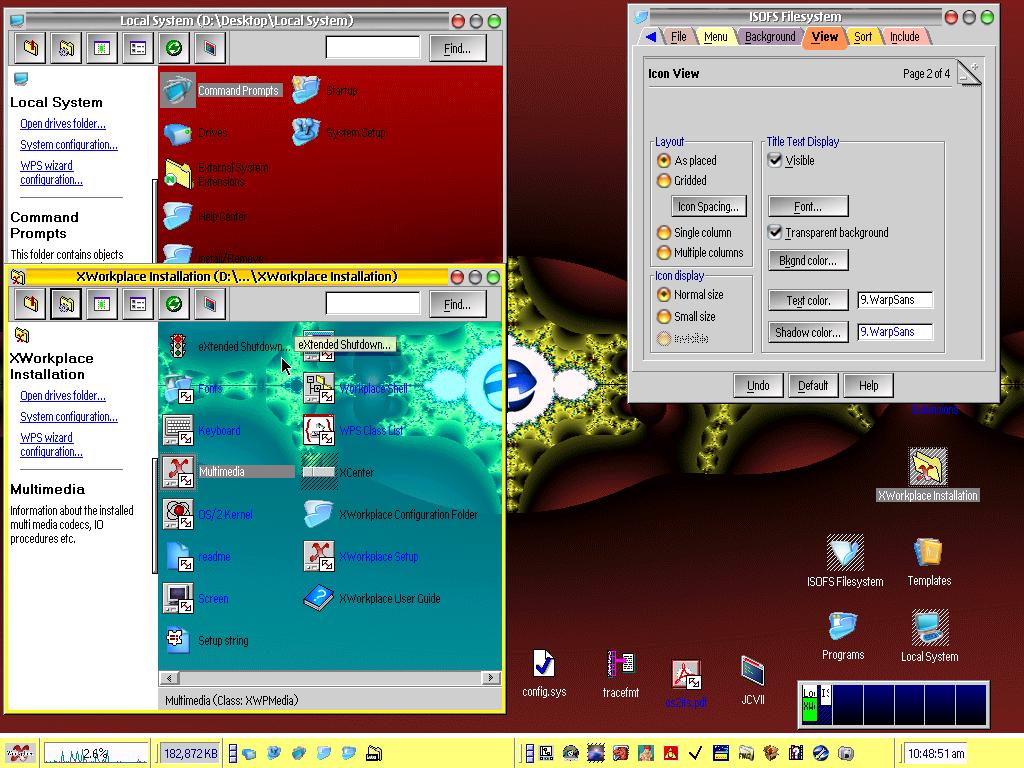The image size is (1024, 768).
Task: Switch to the Background tab
Action: coord(770,37)
